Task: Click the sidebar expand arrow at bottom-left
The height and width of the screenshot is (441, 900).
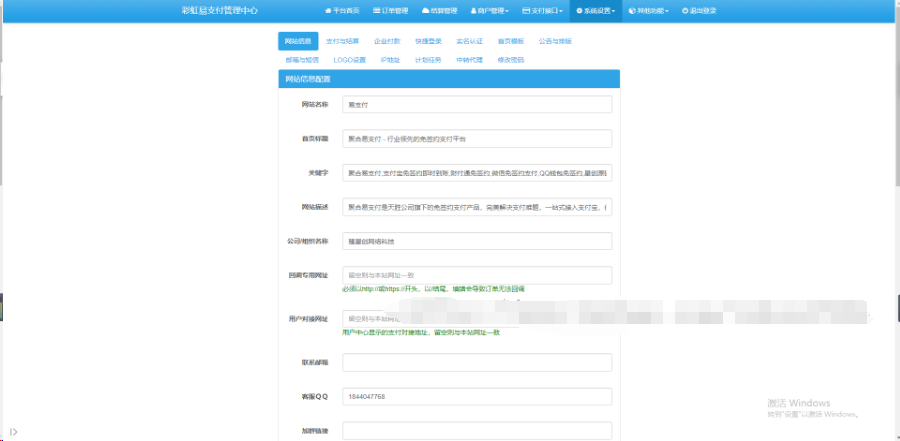Action: [13, 431]
